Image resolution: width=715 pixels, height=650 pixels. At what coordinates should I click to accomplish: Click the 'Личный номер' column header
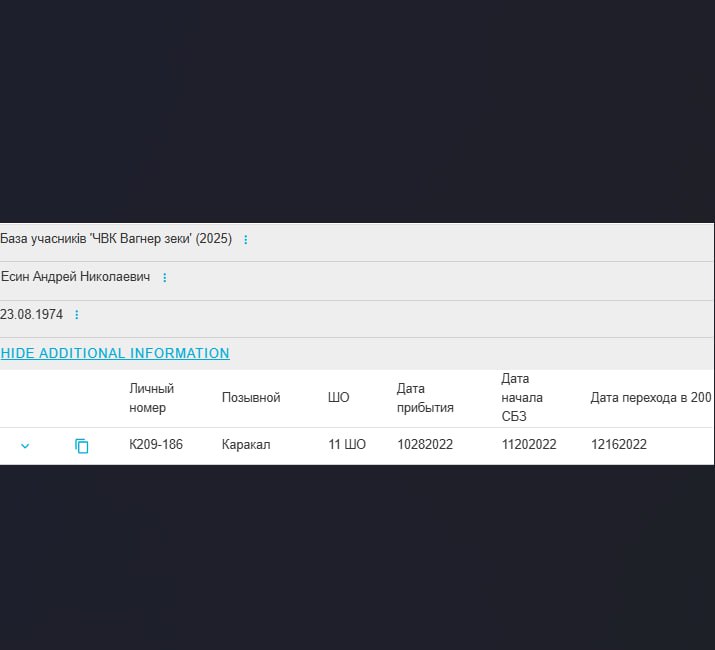[x=151, y=398]
